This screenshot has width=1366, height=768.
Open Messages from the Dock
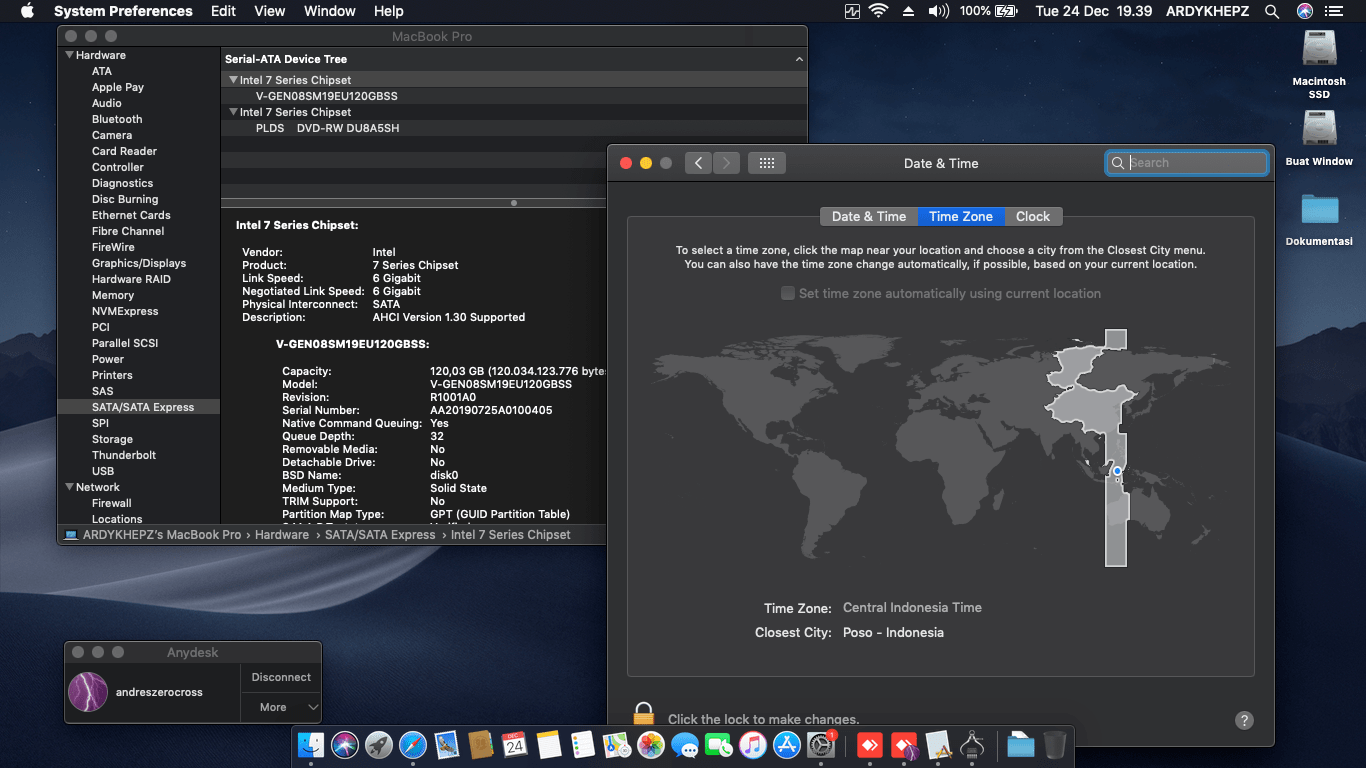coord(685,745)
